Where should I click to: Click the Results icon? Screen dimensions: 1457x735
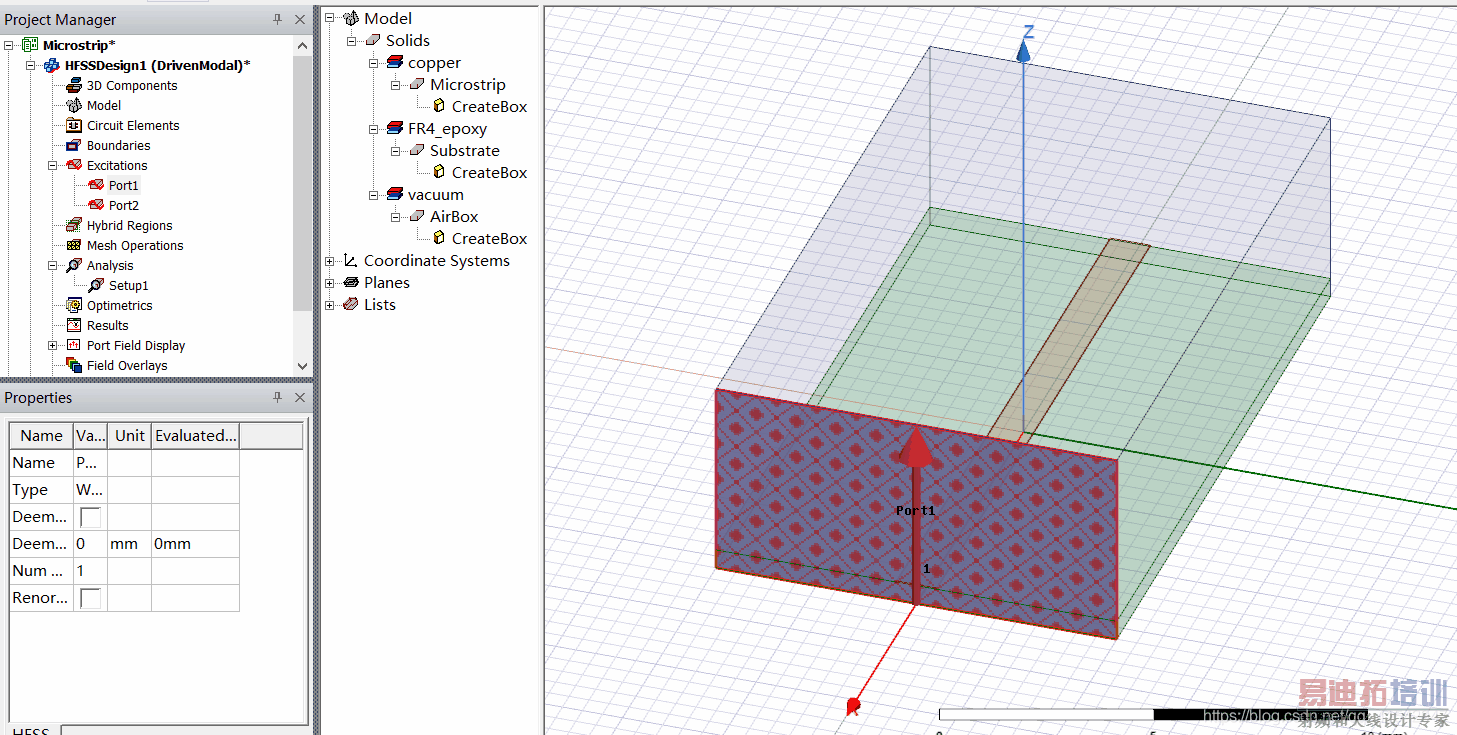pyautogui.click(x=74, y=325)
